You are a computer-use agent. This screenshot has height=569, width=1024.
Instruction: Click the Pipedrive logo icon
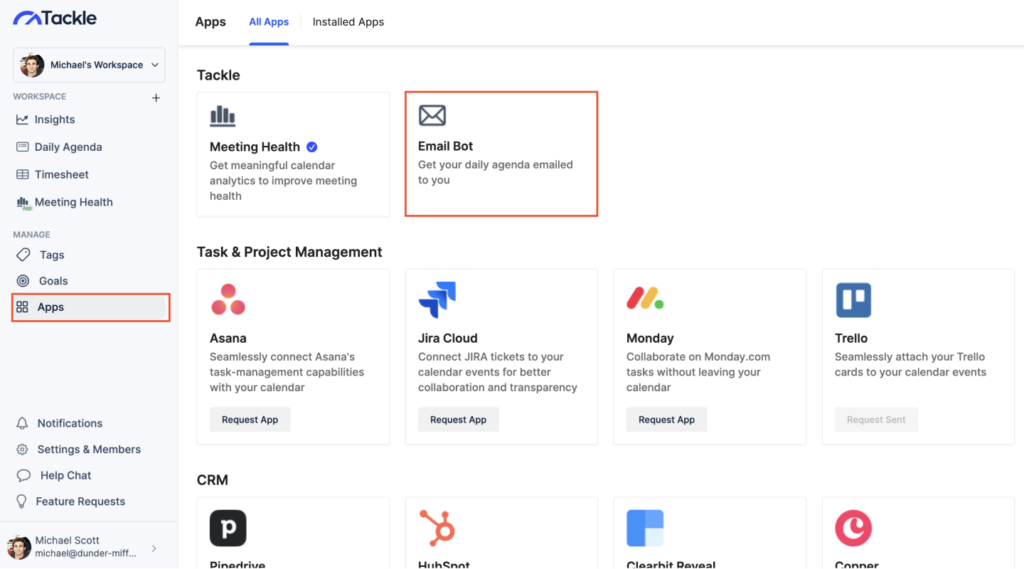click(x=228, y=528)
